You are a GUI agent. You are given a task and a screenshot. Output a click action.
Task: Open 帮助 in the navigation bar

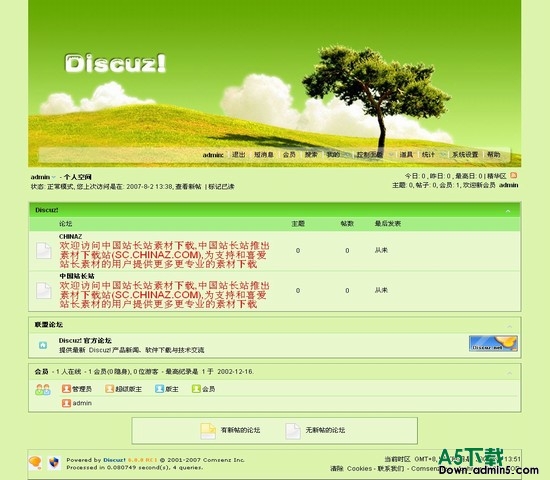pos(494,154)
